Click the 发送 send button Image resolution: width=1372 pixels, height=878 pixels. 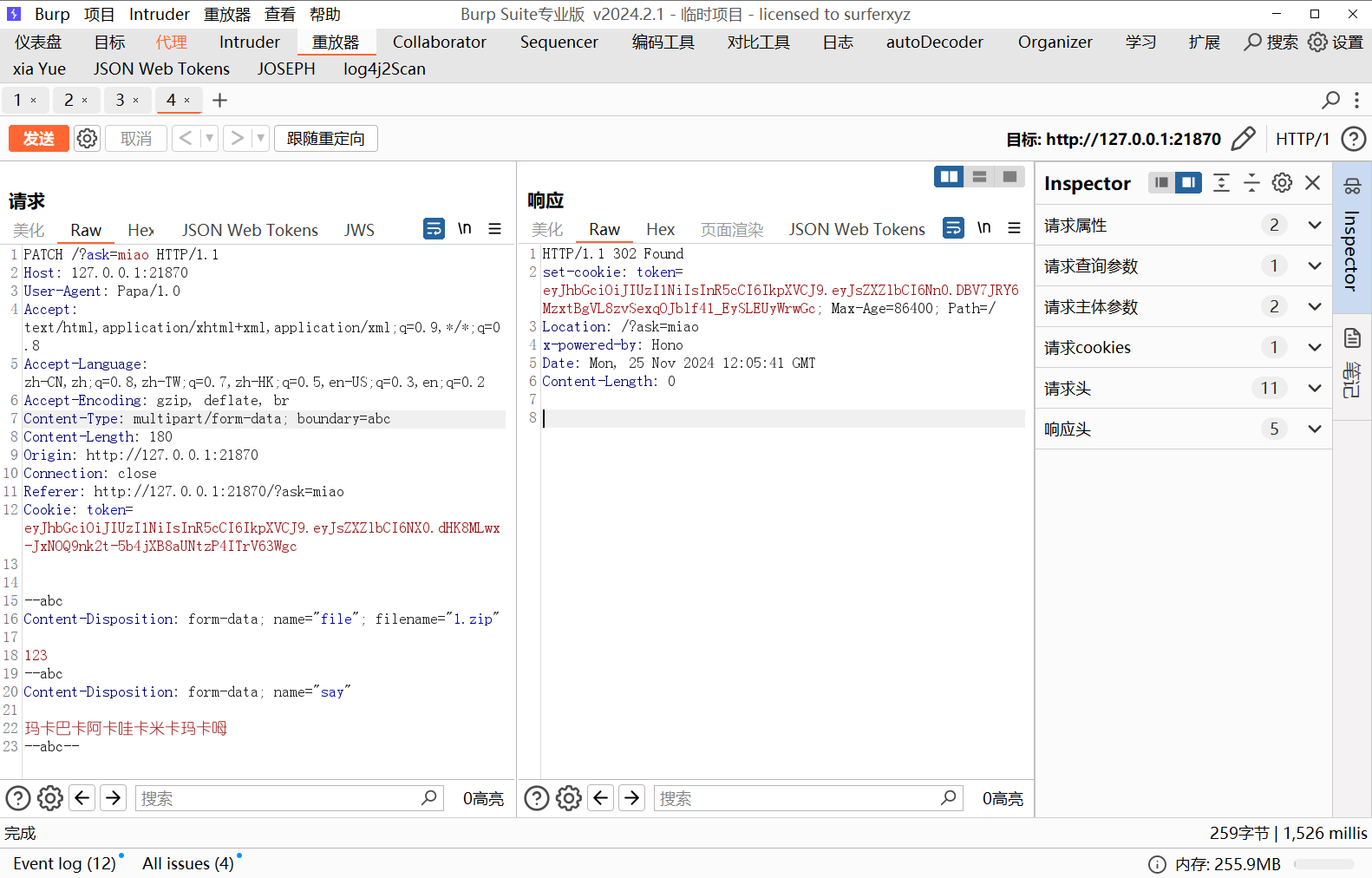click(x=39, y=139)
